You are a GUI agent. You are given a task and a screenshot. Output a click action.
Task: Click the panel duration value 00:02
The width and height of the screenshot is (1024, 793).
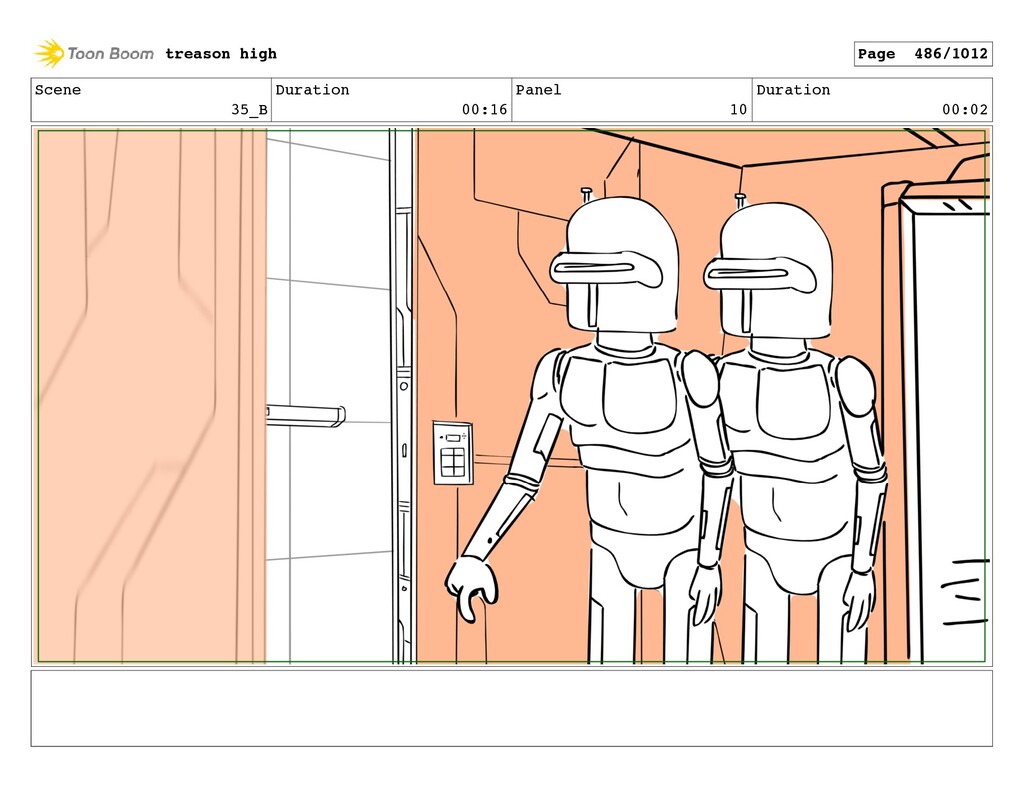(x=965, y=109)
